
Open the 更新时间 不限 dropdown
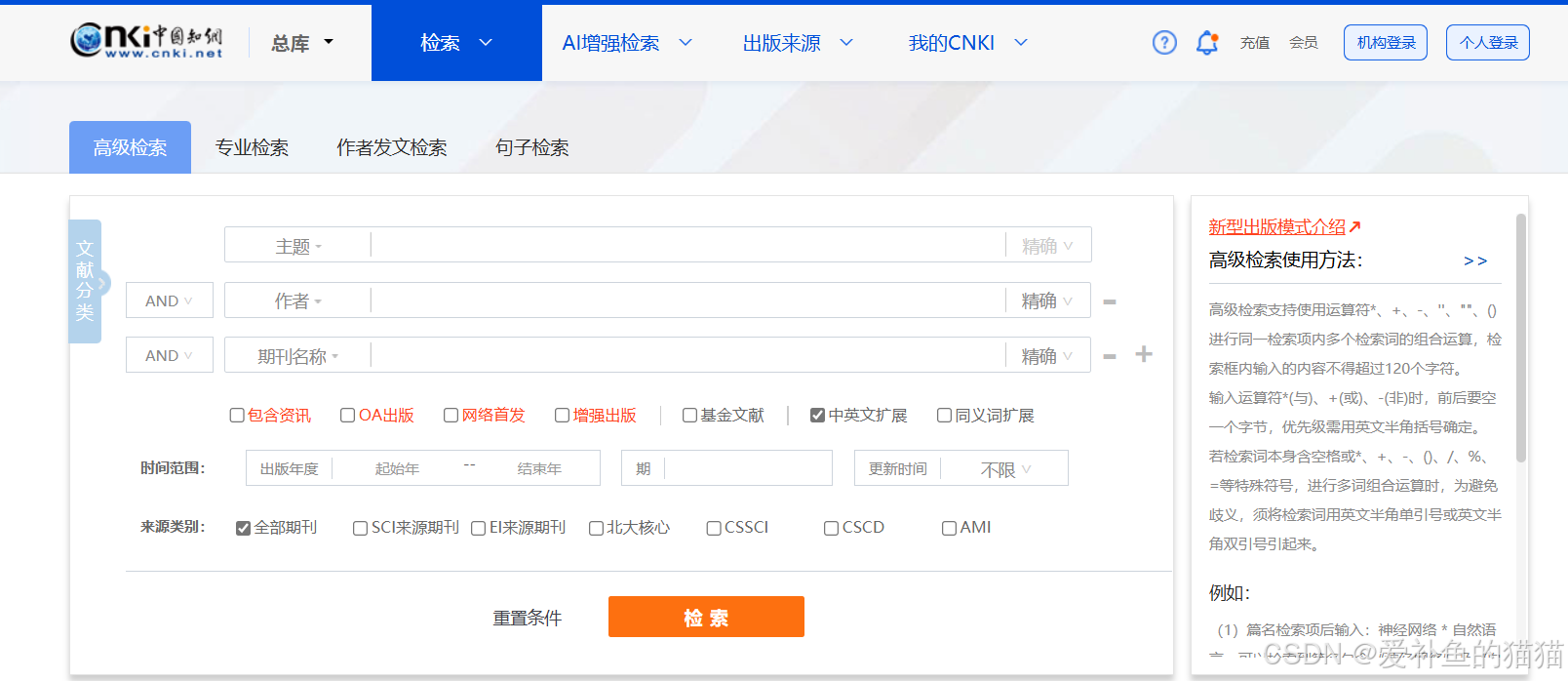(1004, 469)
